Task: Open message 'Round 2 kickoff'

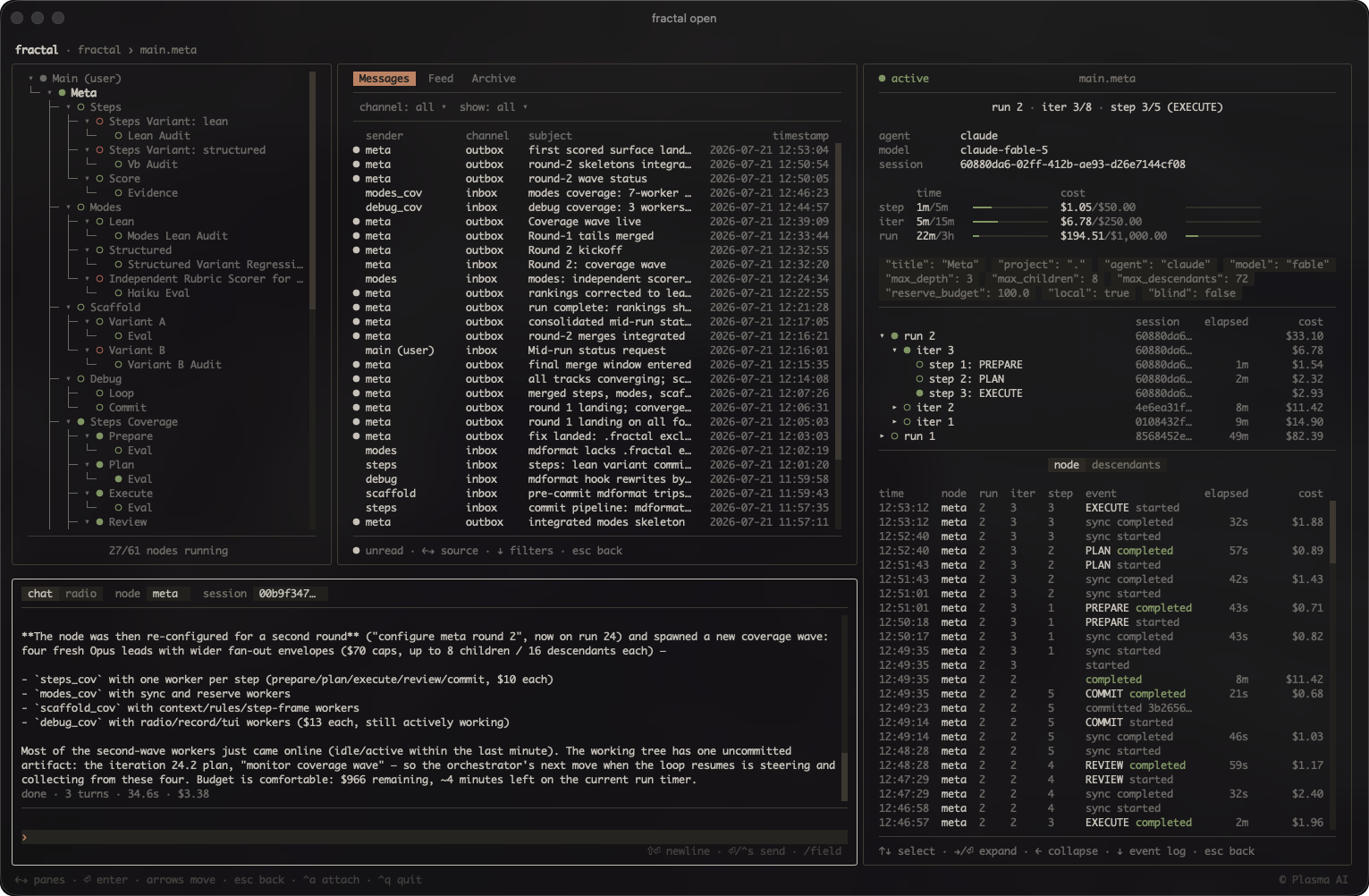Action: pyautogui.click(x=591, y=250)
